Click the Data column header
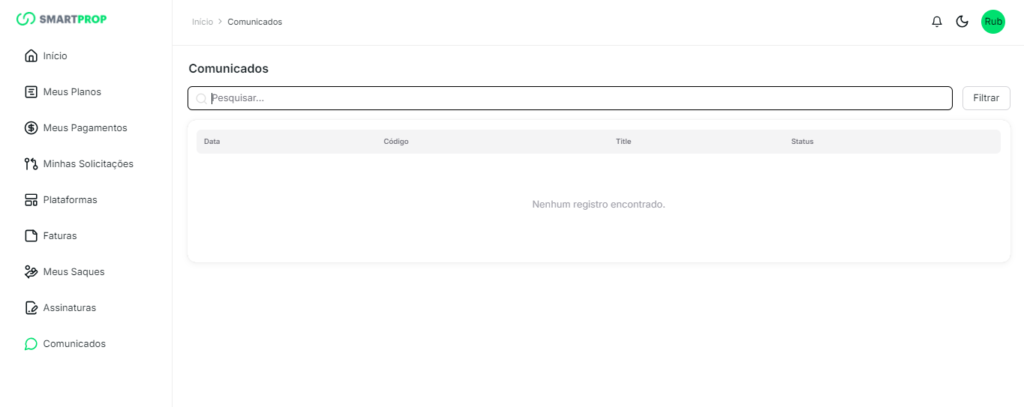1024x407 pixels. tap(212, 142)
